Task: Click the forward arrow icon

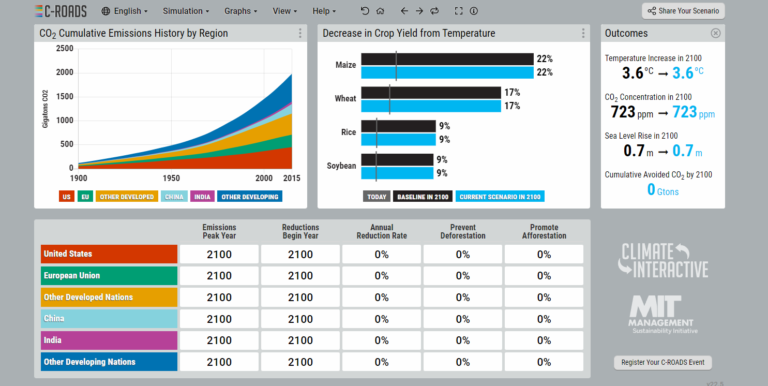Action: 419,11
